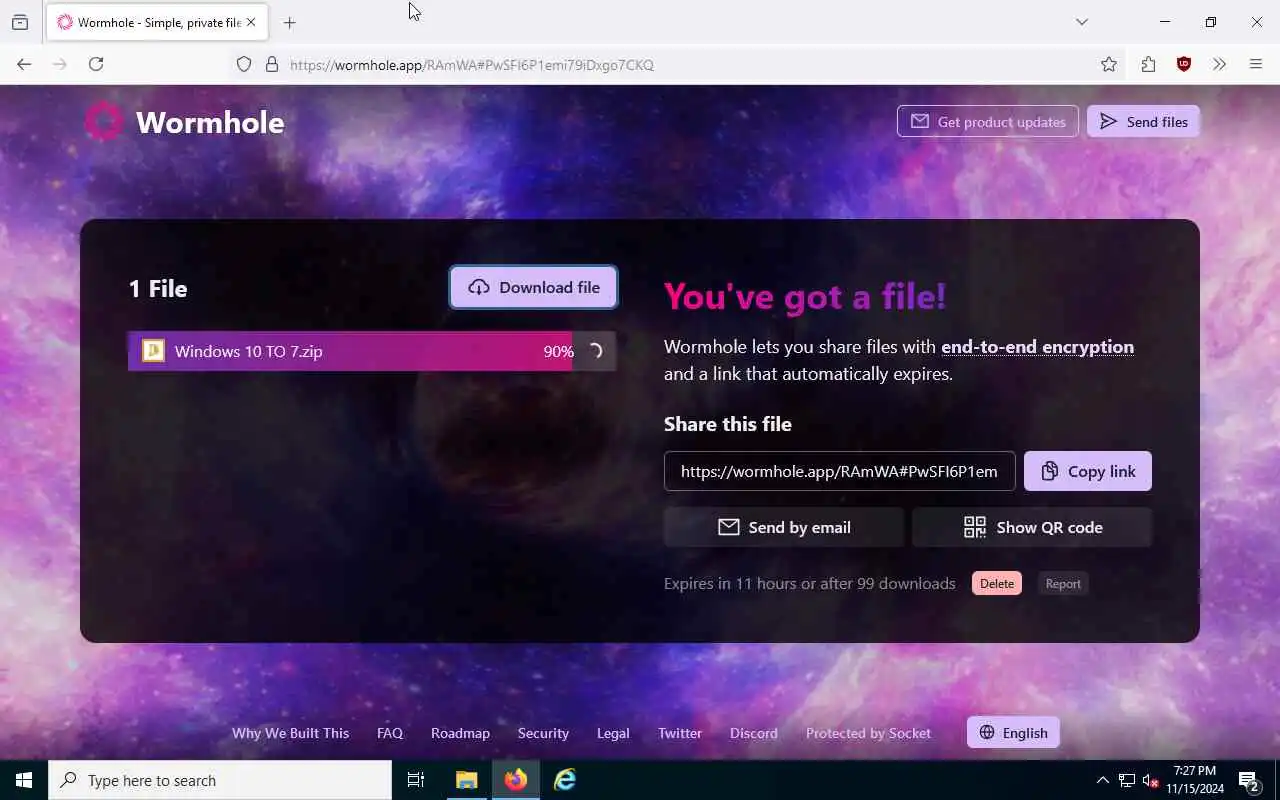Image resolution: width=1280 pixels, height=800 pixels.
Task: Click the address bar URL
Action: coord(472,65)
